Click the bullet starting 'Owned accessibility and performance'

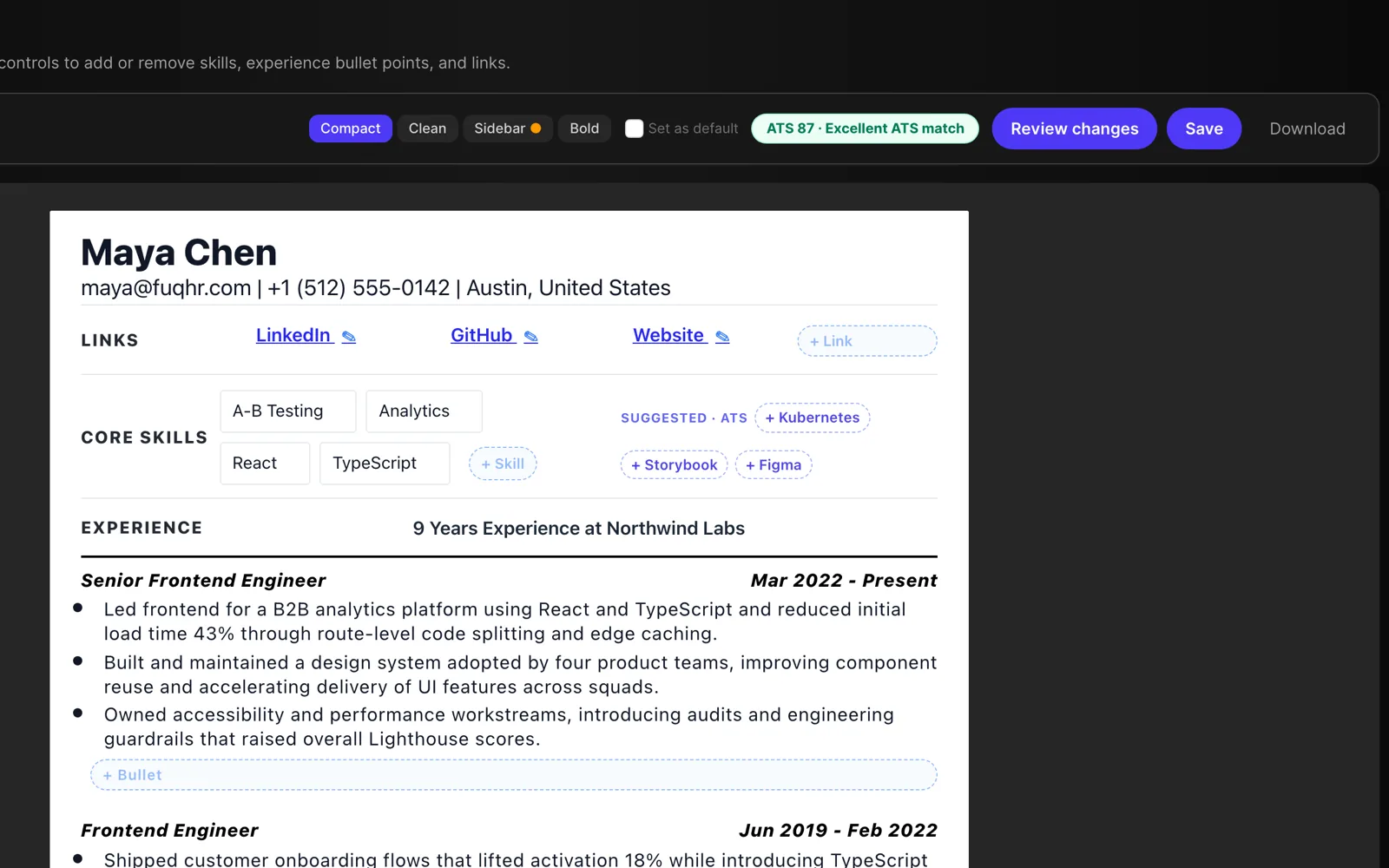click(499, 727)
